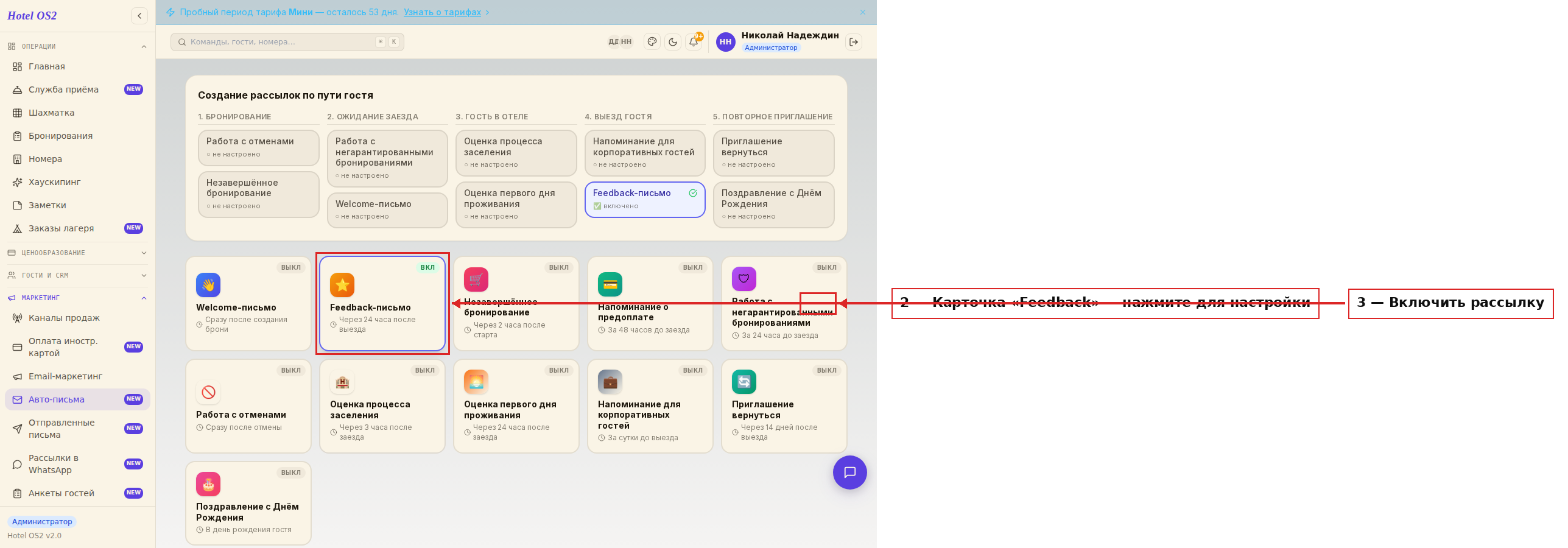Click Работа с отменами prohibited icon

tap(208, 392)
